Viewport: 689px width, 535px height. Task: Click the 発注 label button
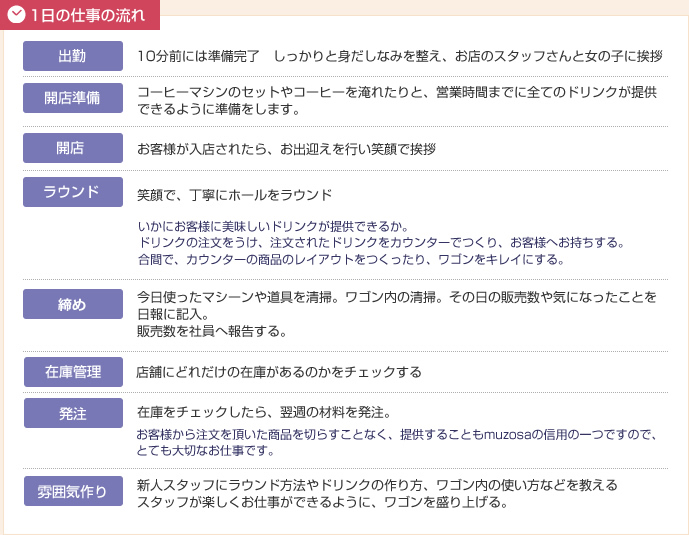[x=73, y=413]
